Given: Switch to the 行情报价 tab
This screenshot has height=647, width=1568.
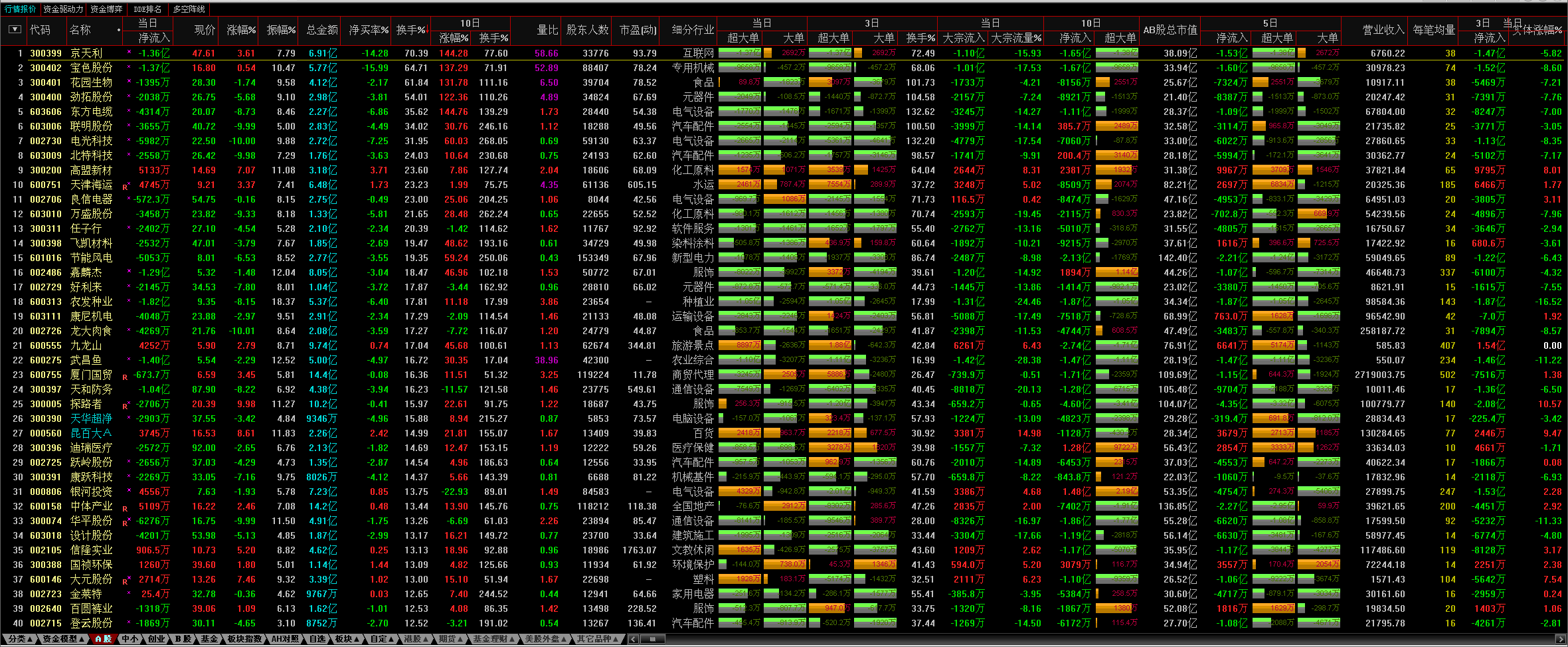Looking at the screenshot, I should pyautogui.click(x=20, y=9).
